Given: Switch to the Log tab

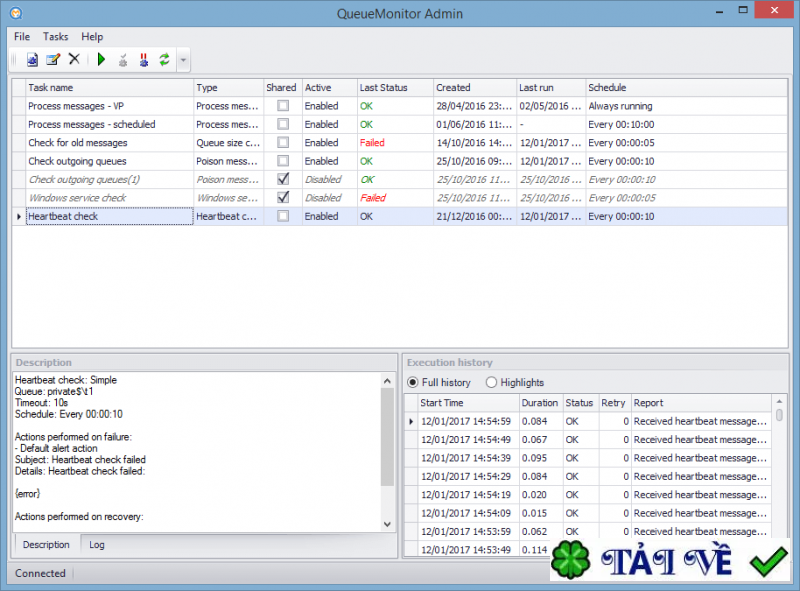Looking at the screenshot, I should tap(96, 545).
